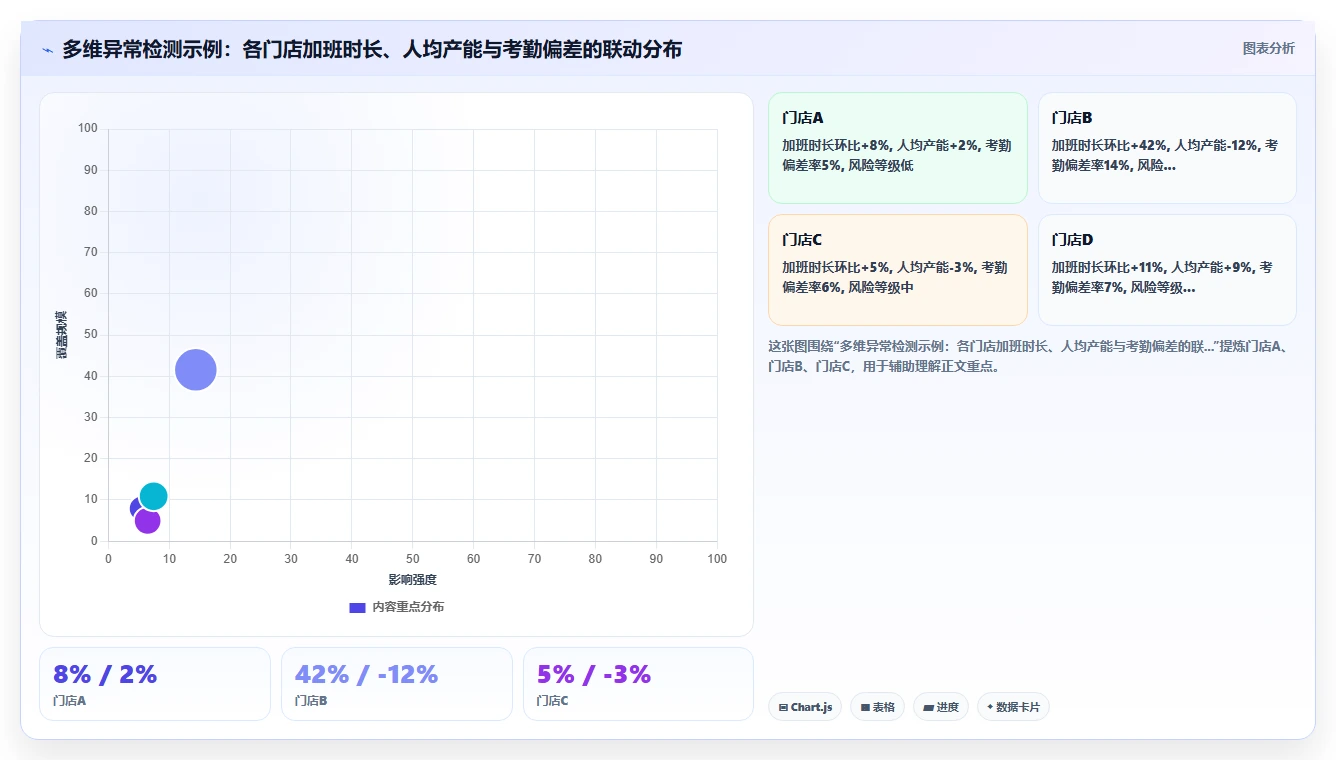Click the legend color swatch for 内容重点分布

pyautogui.click(x=357, y=607)
